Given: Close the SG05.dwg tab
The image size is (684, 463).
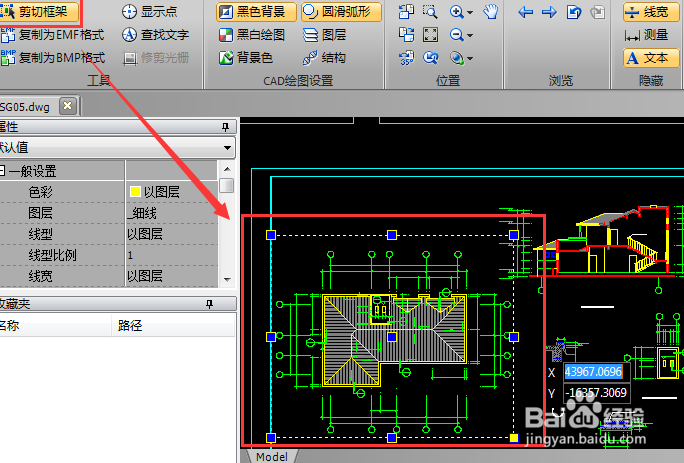Looking at the screenshot, I should 68,106.
